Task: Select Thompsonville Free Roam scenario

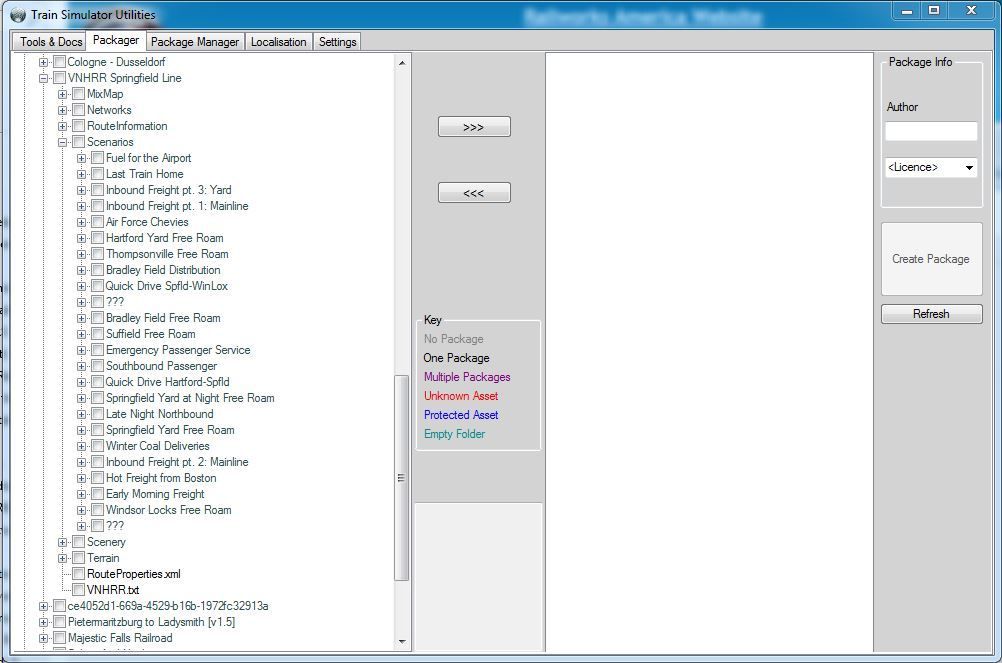Action: click(x=167, y=254)
